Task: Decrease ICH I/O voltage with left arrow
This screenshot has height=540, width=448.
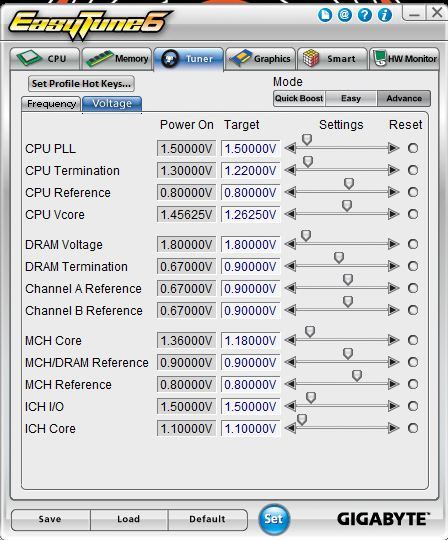Action: click(291, 406)
